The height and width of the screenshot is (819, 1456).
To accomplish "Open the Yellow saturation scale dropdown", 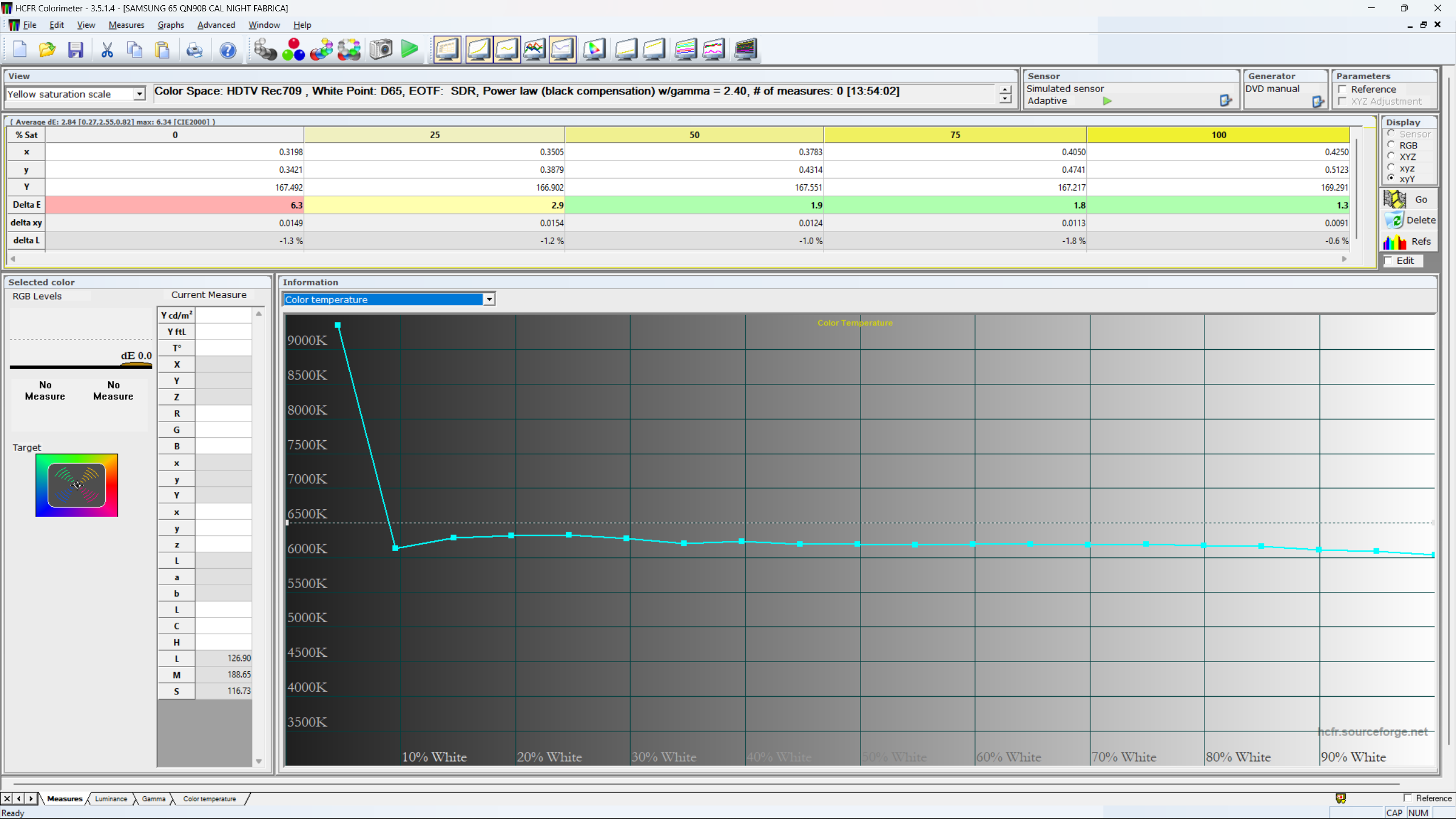I will tap(139, 94).
